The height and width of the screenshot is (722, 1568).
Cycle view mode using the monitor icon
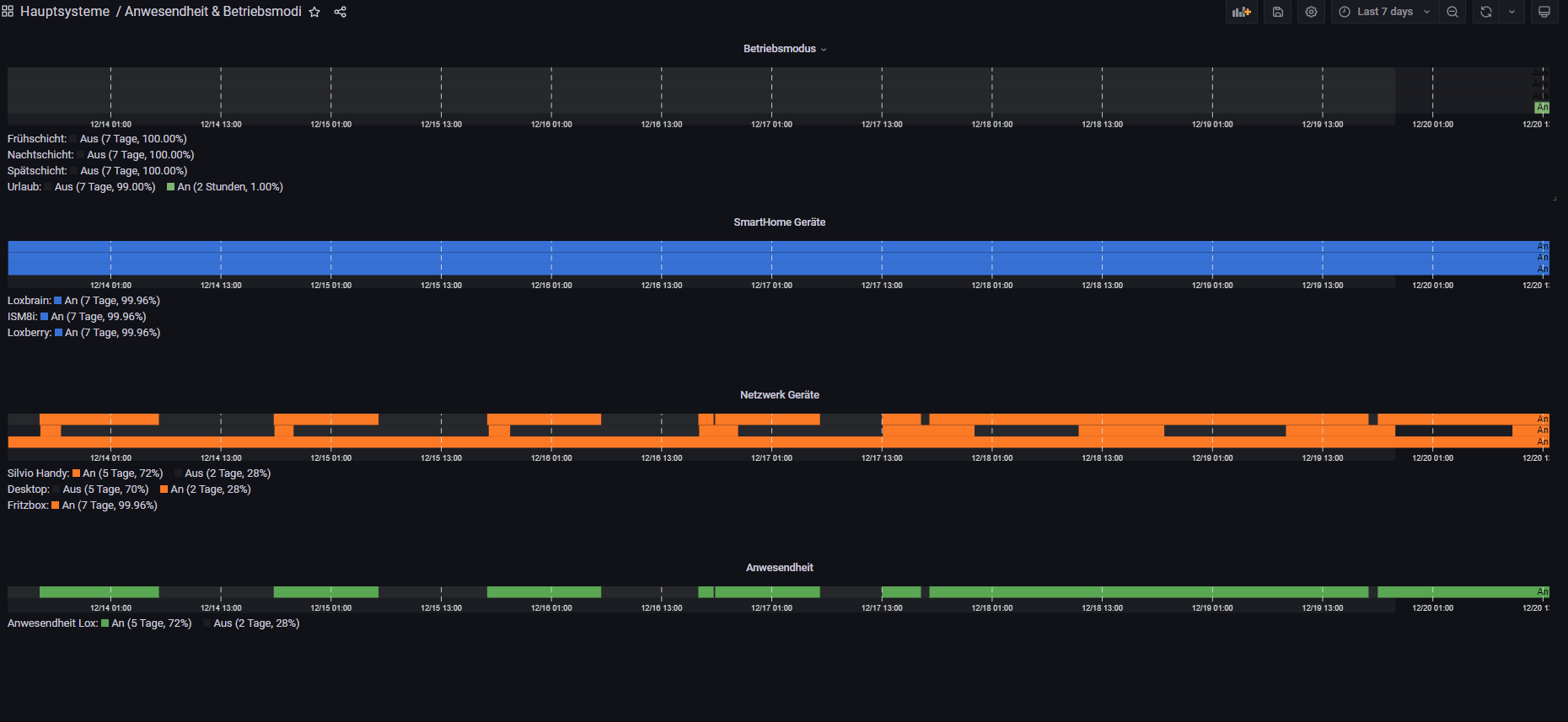1544,12
